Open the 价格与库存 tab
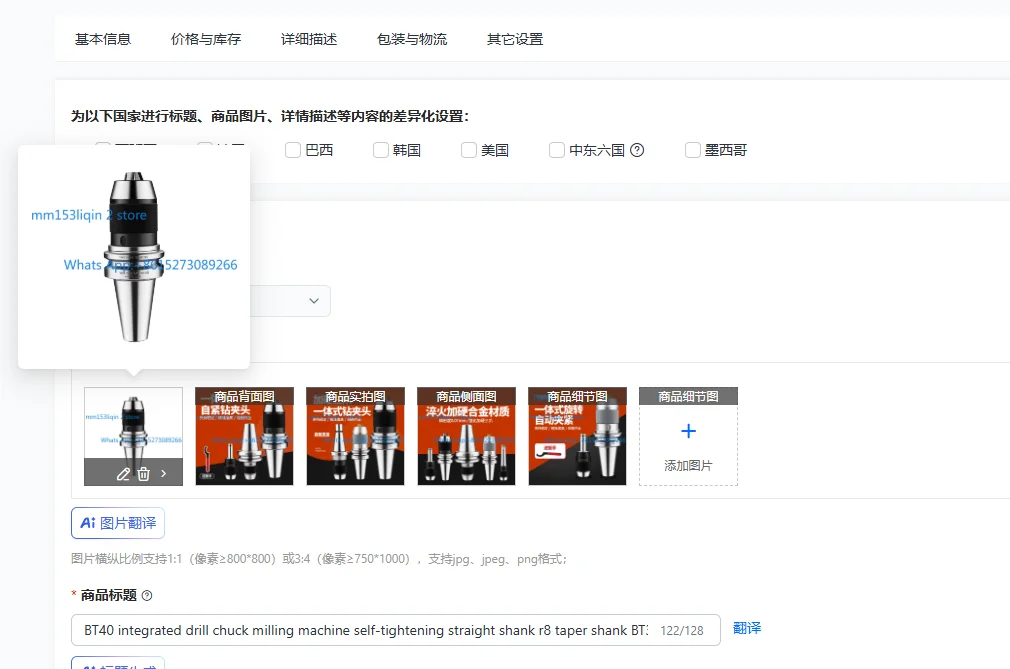 (206, 39)
